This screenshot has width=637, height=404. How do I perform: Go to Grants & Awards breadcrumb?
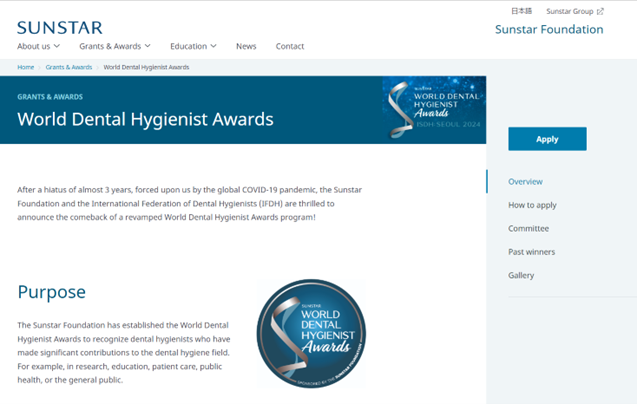69,67
